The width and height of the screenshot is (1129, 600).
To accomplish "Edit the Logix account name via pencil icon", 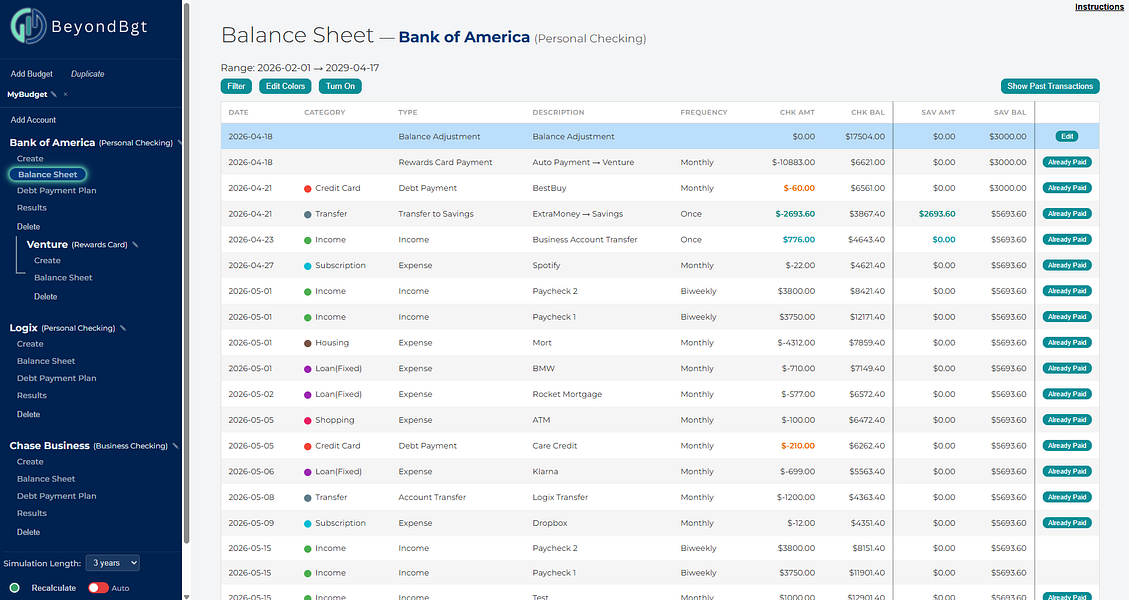I will (x=123, y=328).
